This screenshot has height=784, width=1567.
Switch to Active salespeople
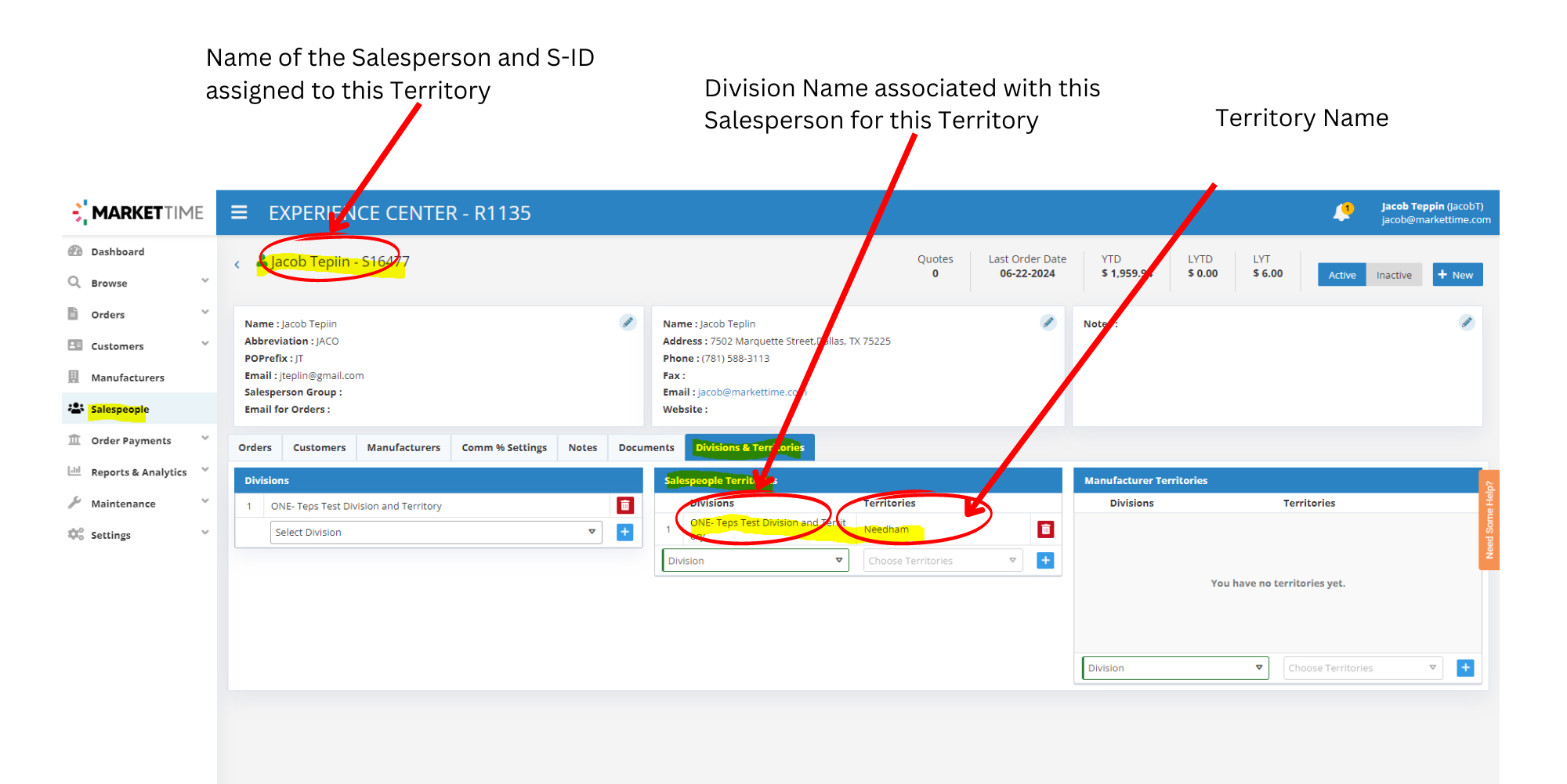pos(1341,275)
